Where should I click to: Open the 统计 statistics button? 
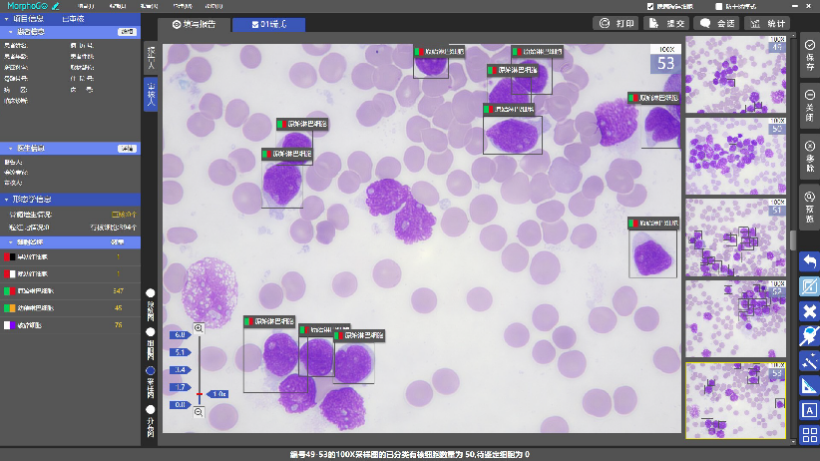tap(767, 24)
